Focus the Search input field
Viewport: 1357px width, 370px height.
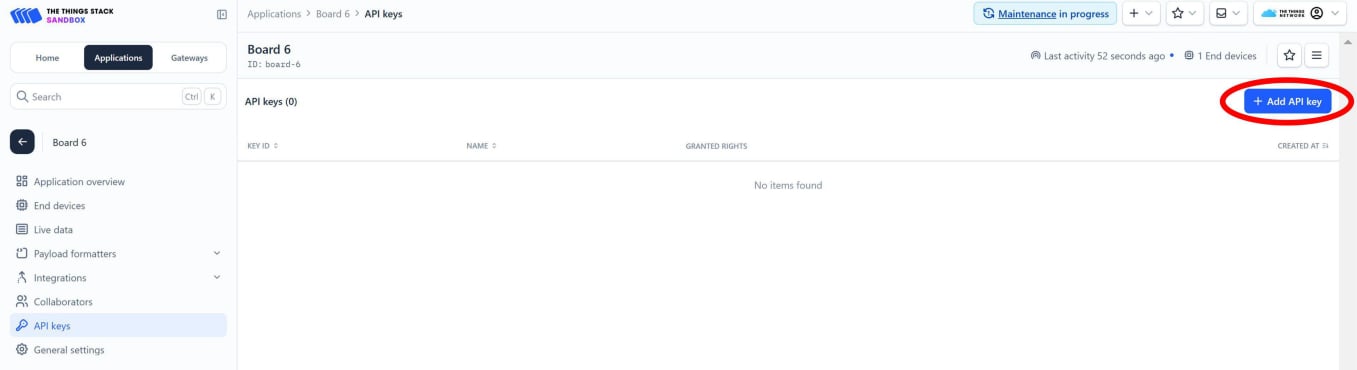[118, 97]
